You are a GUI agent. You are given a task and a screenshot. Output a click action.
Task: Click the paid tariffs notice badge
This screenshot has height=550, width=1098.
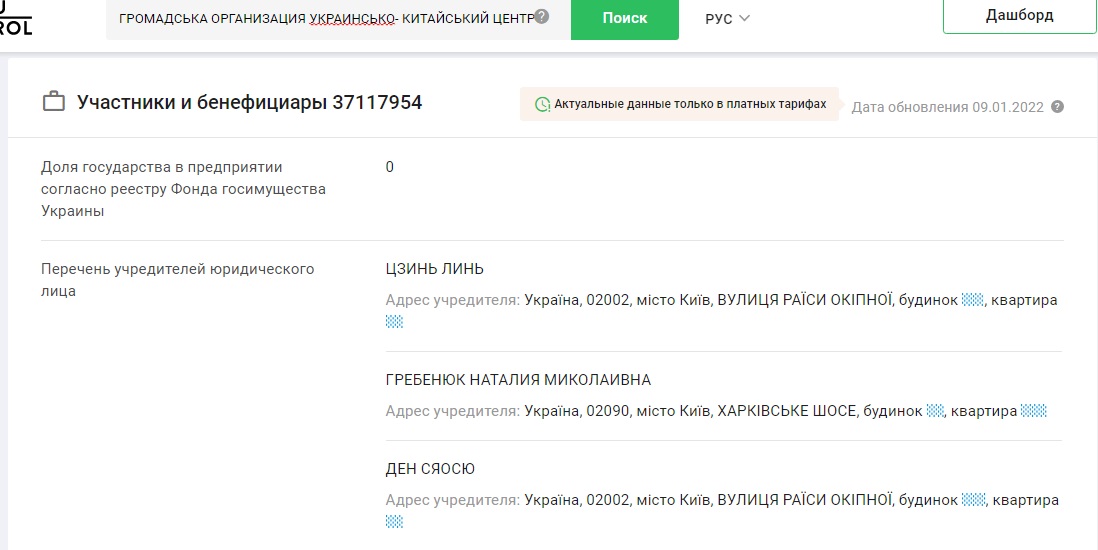pos(681,105)
